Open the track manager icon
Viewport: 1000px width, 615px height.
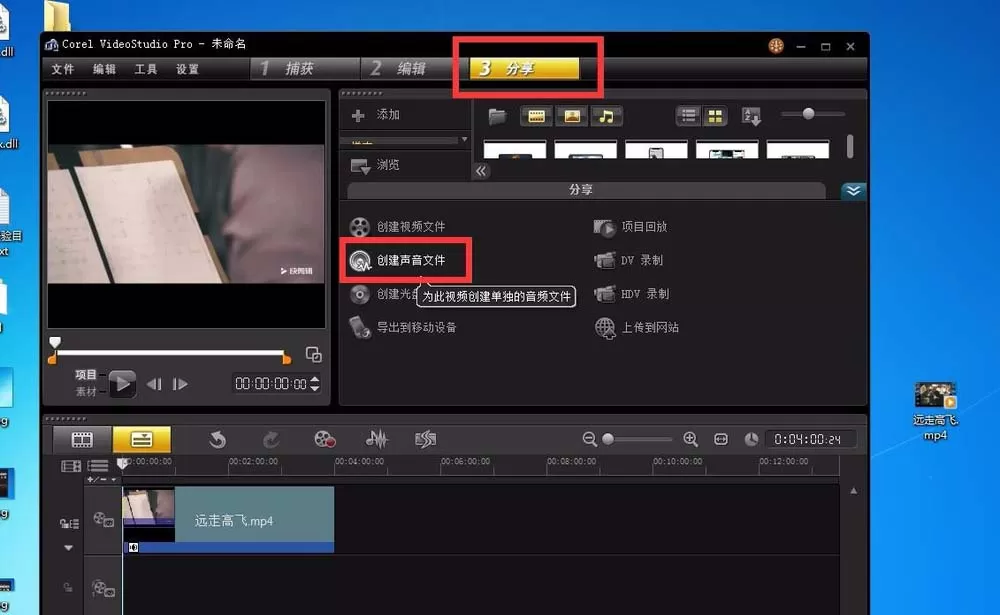click(x=98, y=466)
